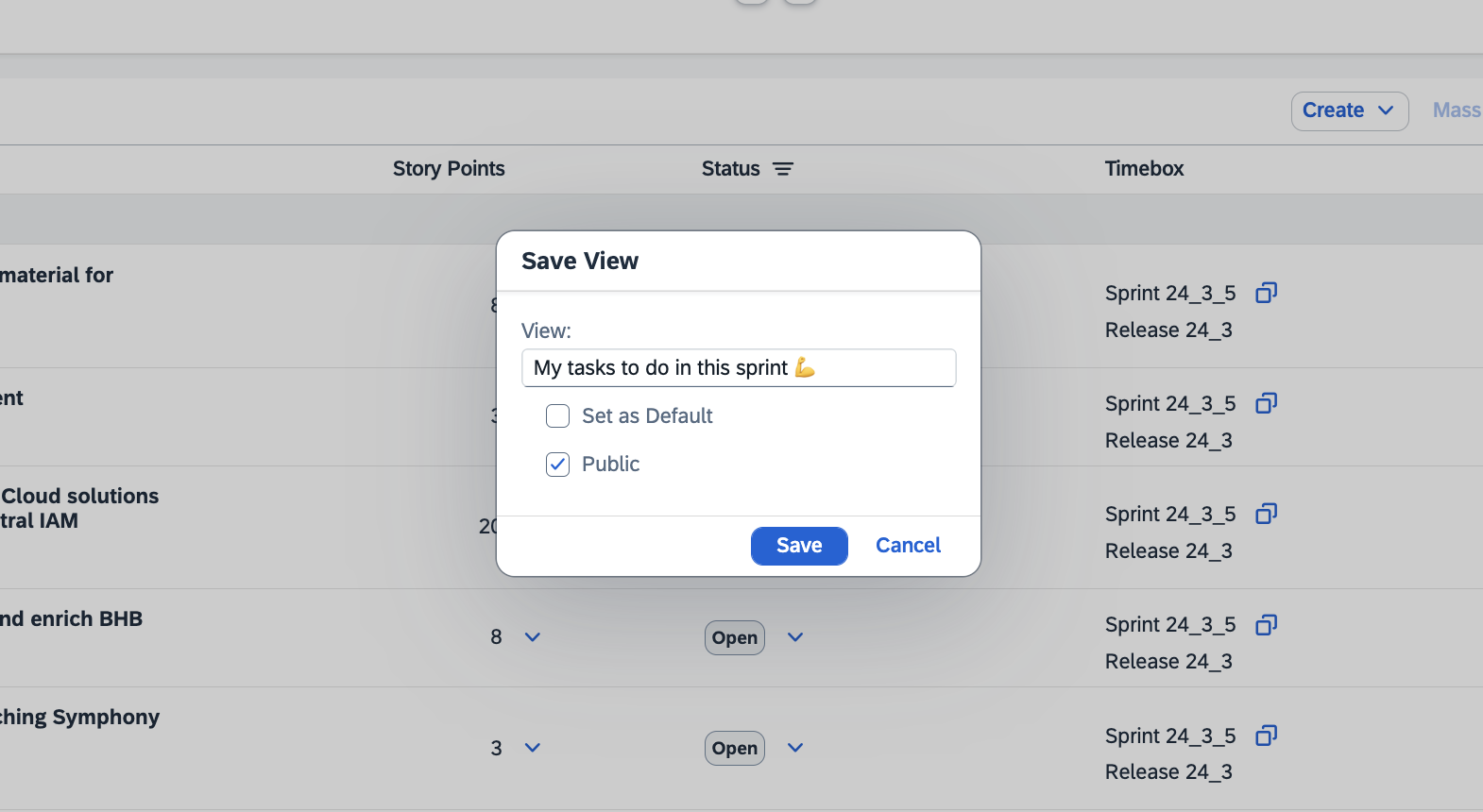Click Open status badge in enrich BHB row
Image resolution: width=1483 pixels, height=812 pixels.
[x=734, y=638]
